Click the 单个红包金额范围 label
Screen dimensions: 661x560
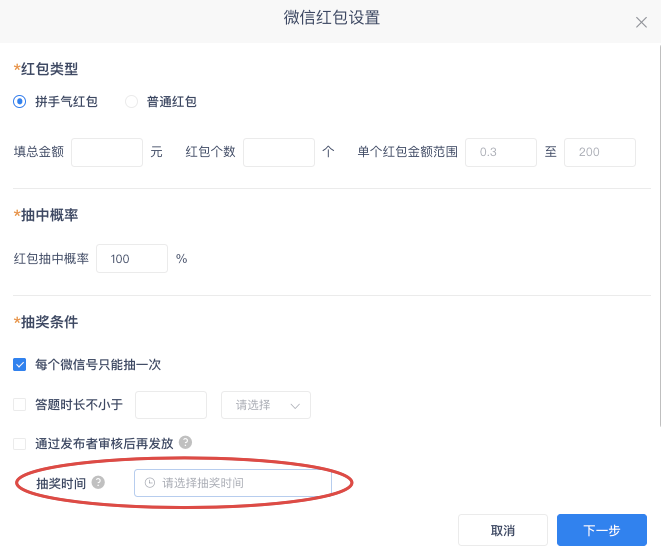(x=408, y=152)
